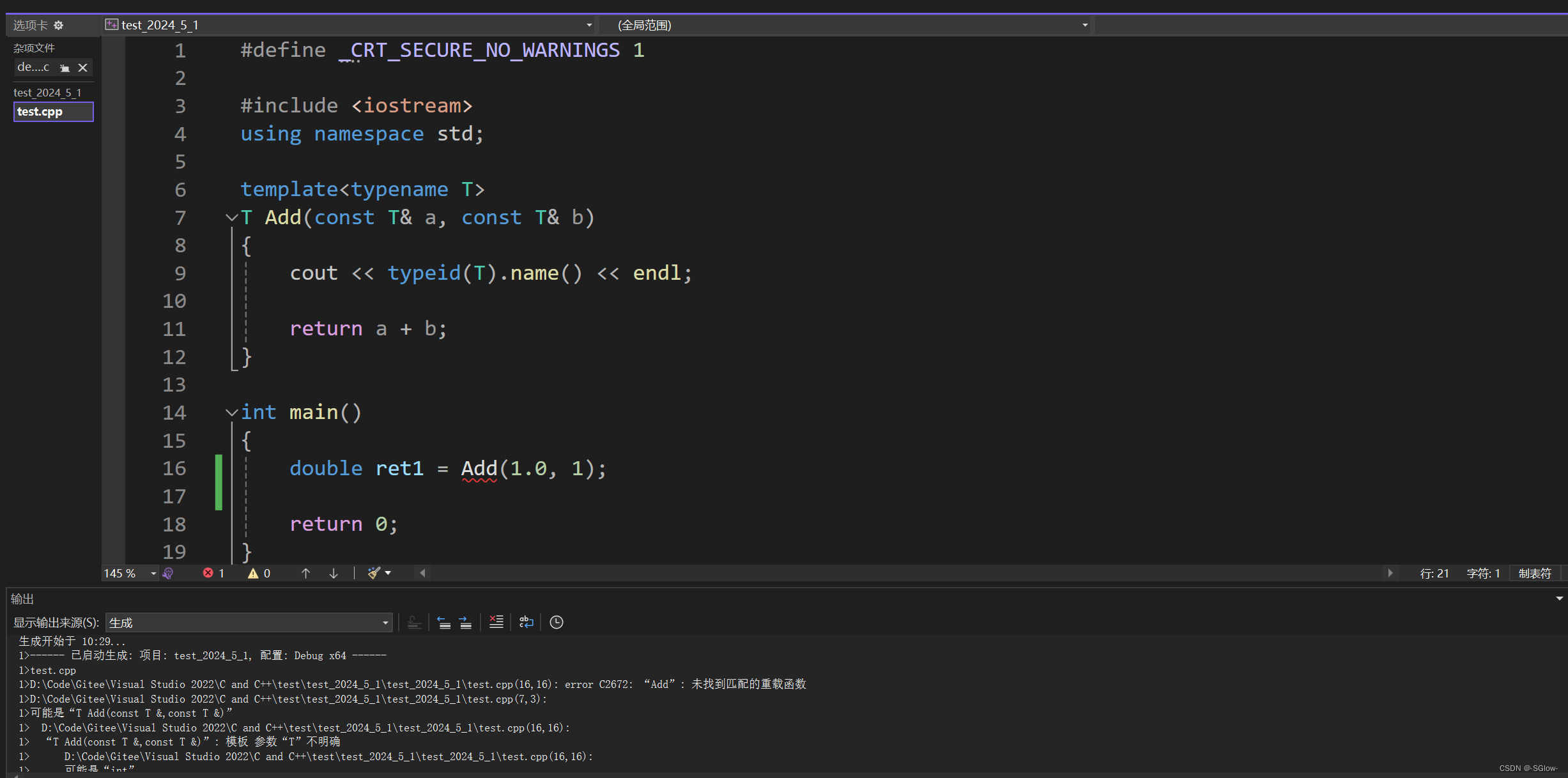The width and height of the screenshot is (1568, 778).
Task: Open the output source dropdown showing 生成
Action: [x=249, y=622]
